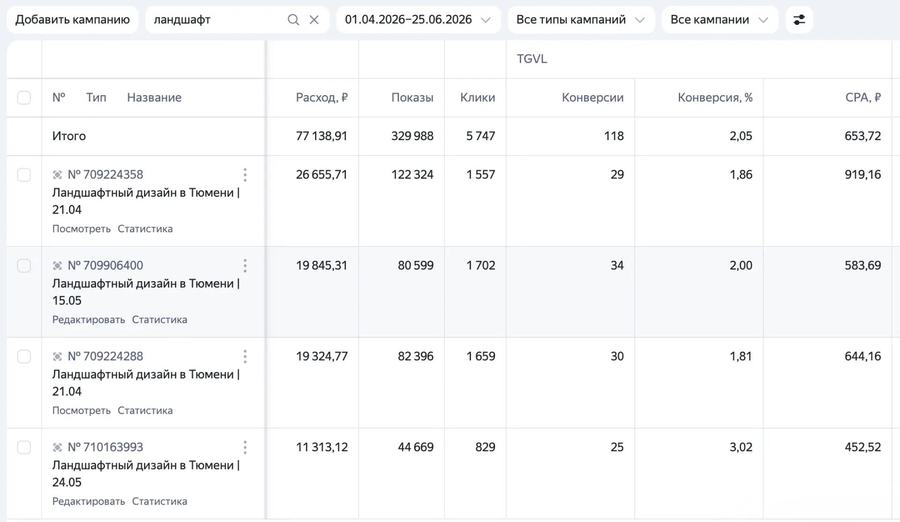Select checkbox for campaign 710163993
The height and width of the screenshot is (522, 900).
coord(24,447)
